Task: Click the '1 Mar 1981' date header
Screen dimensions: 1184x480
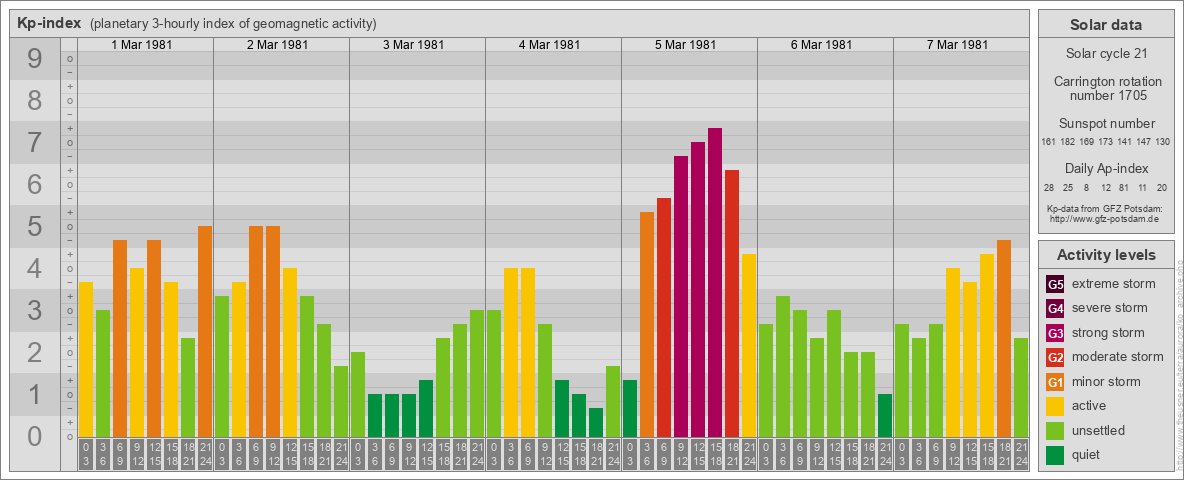Action: pyautogui.click(x=142, y=45)
